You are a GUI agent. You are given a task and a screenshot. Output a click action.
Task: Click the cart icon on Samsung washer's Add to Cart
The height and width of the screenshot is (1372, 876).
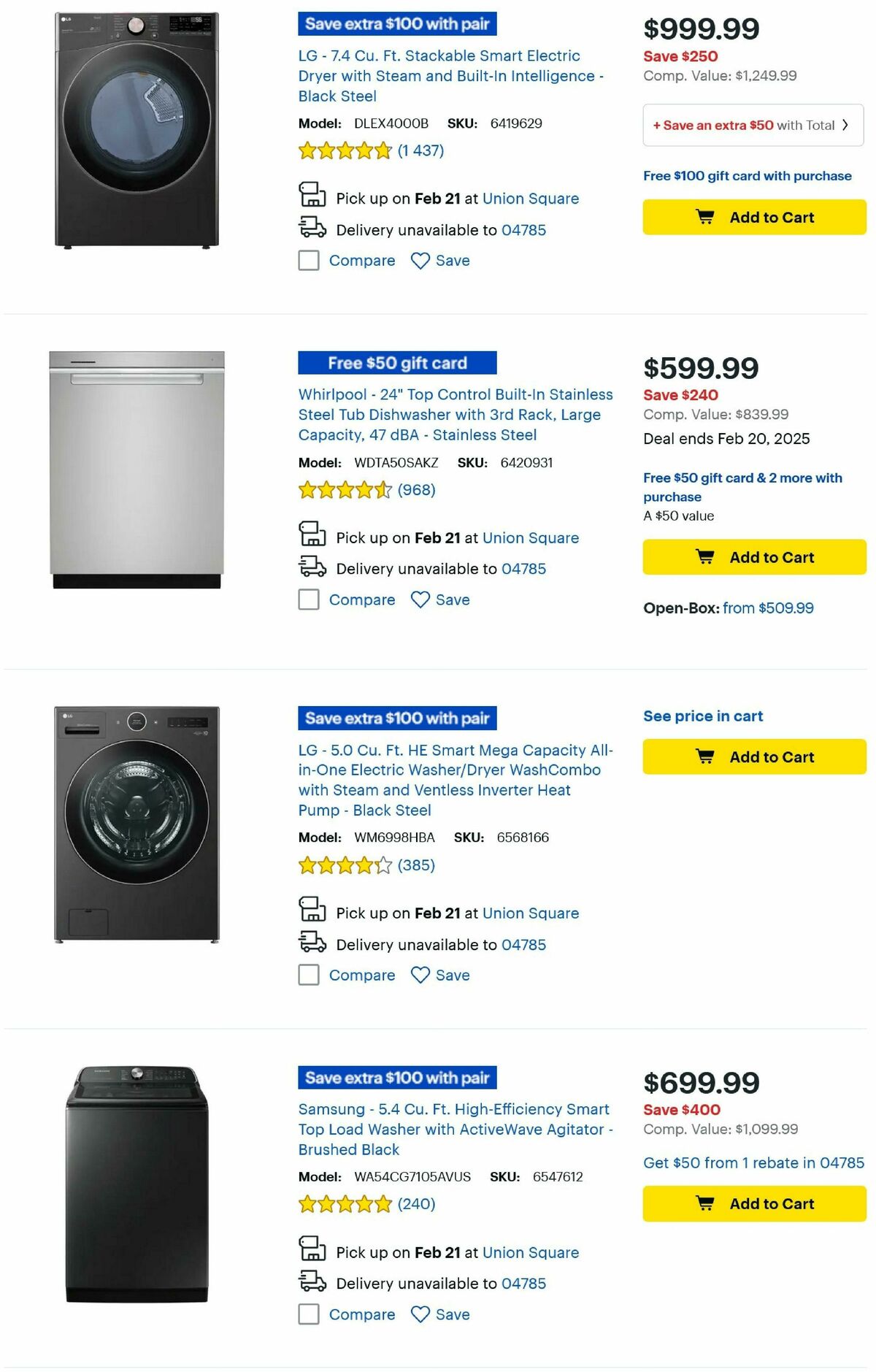[x=706, y=1203]
